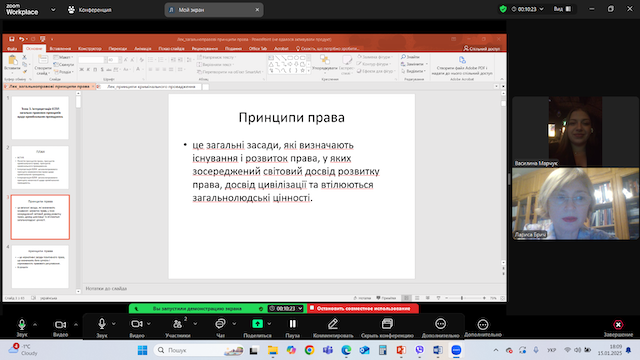The height and width of the screenshot is (360, 640).
Task: Open the Анімація ribbon tab
Action: click(x=143, y=49)
